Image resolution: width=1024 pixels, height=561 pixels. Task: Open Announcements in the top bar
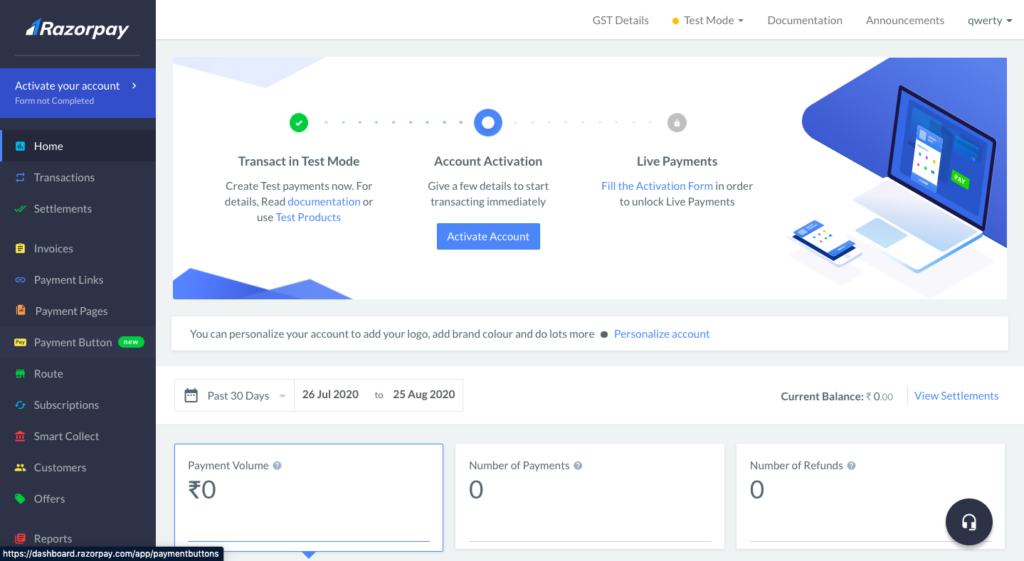tap(904, 20)
